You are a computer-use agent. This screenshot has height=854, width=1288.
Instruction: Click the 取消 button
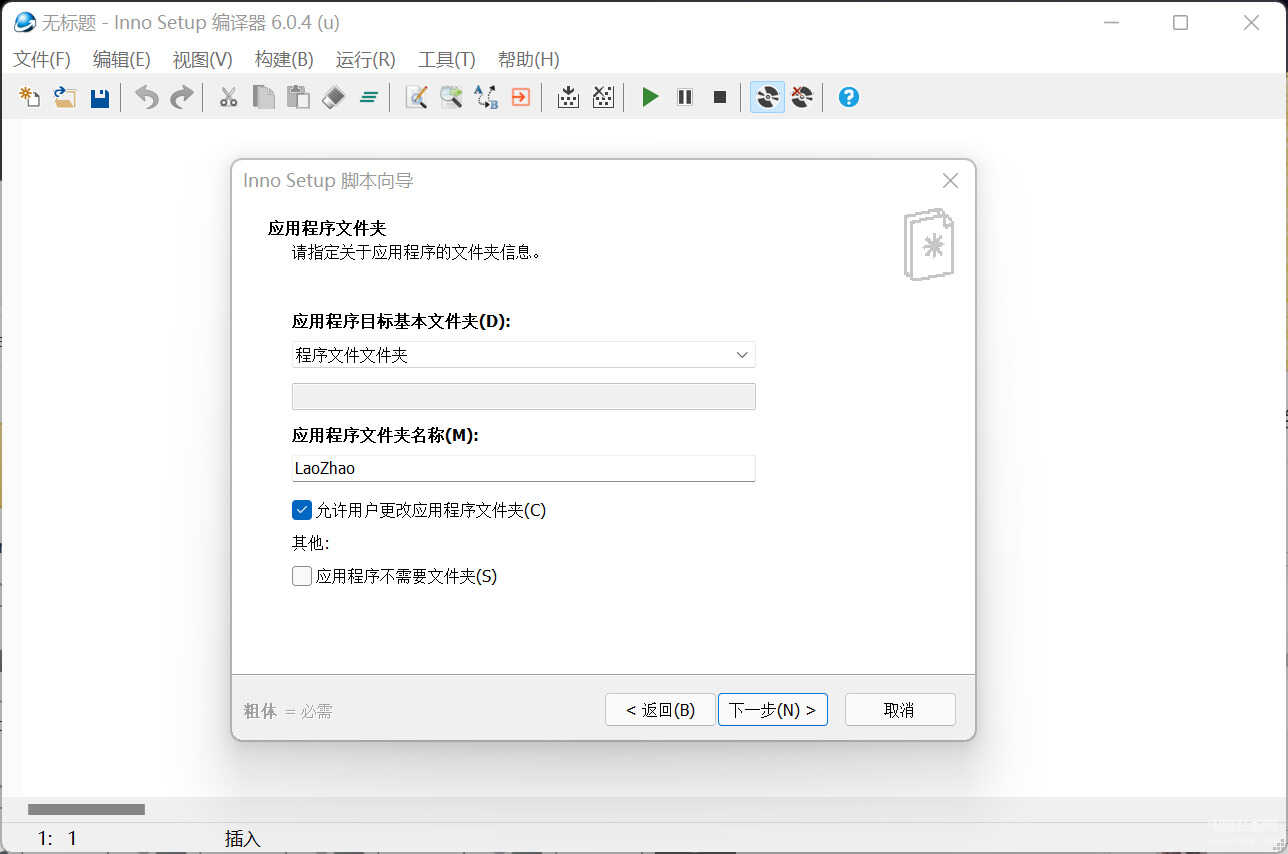tap(900, 710)
